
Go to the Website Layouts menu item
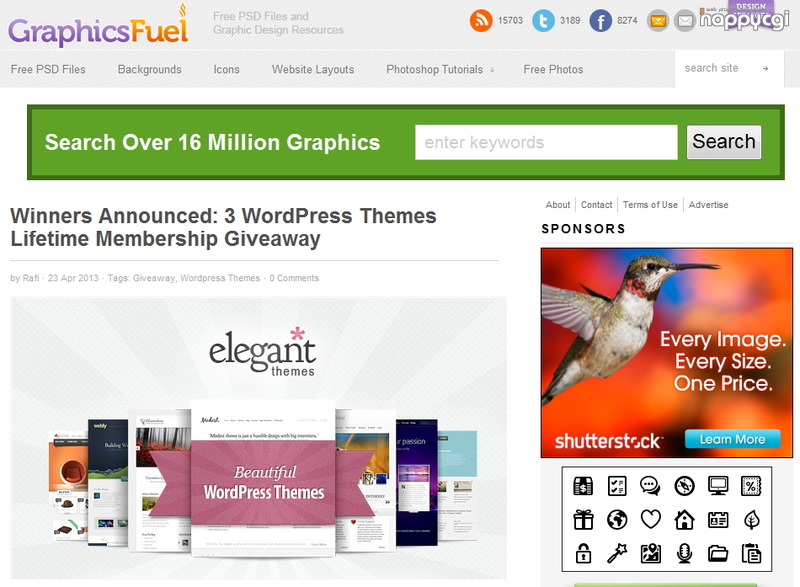tap(313, 69)
